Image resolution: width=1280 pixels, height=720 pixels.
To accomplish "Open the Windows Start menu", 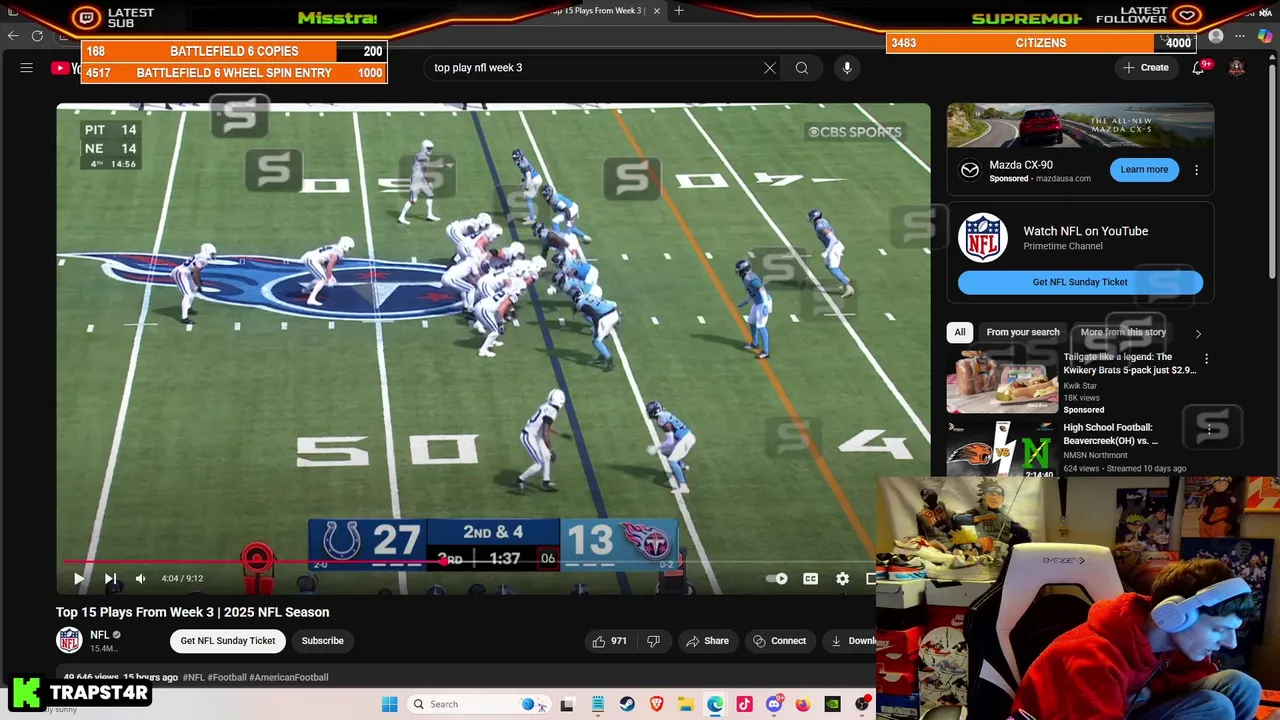I will [390, 704].
